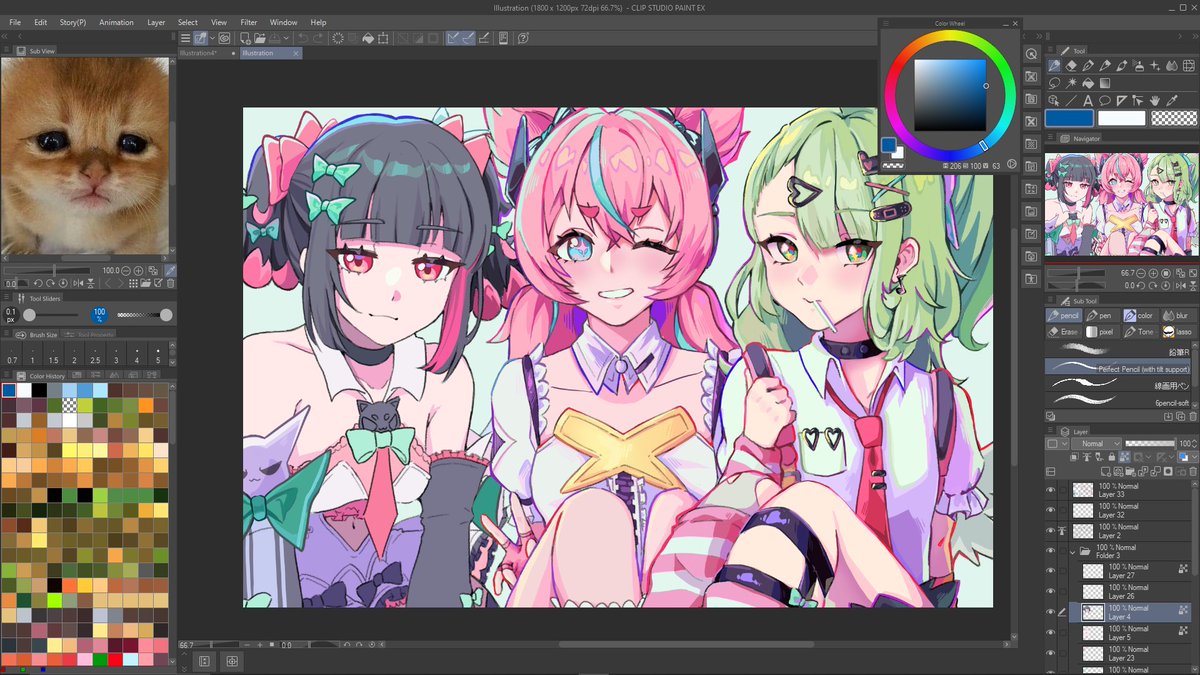Open dropdown arrow next to save icon
The width and height of the screenshot is (1200, 675).
286,38
